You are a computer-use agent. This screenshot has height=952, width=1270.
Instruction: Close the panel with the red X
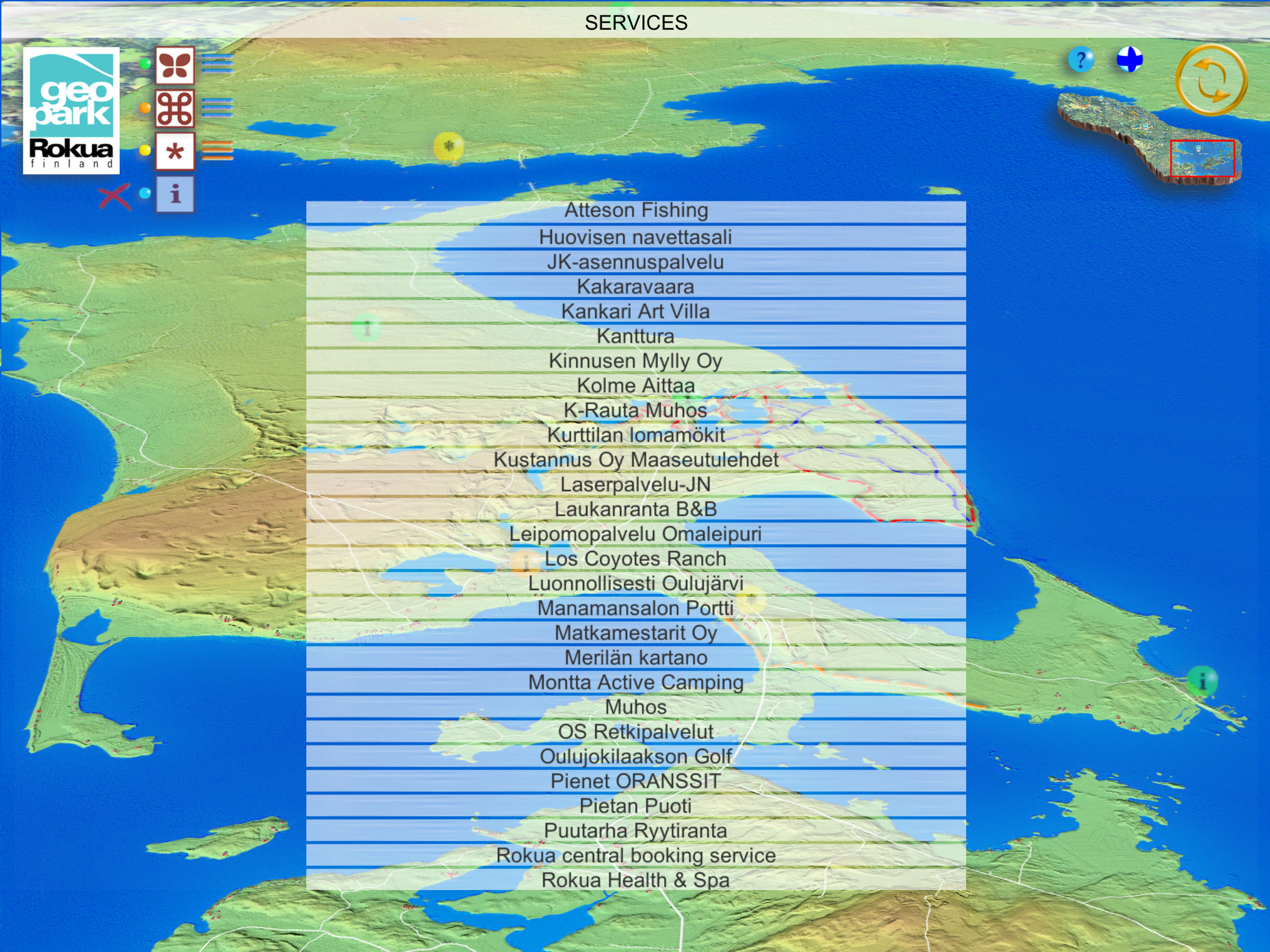(114, 196)
